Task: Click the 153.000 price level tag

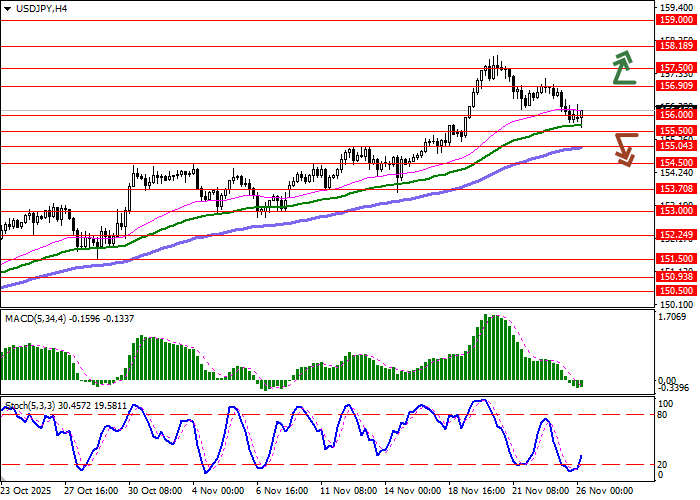Action: 676,211
